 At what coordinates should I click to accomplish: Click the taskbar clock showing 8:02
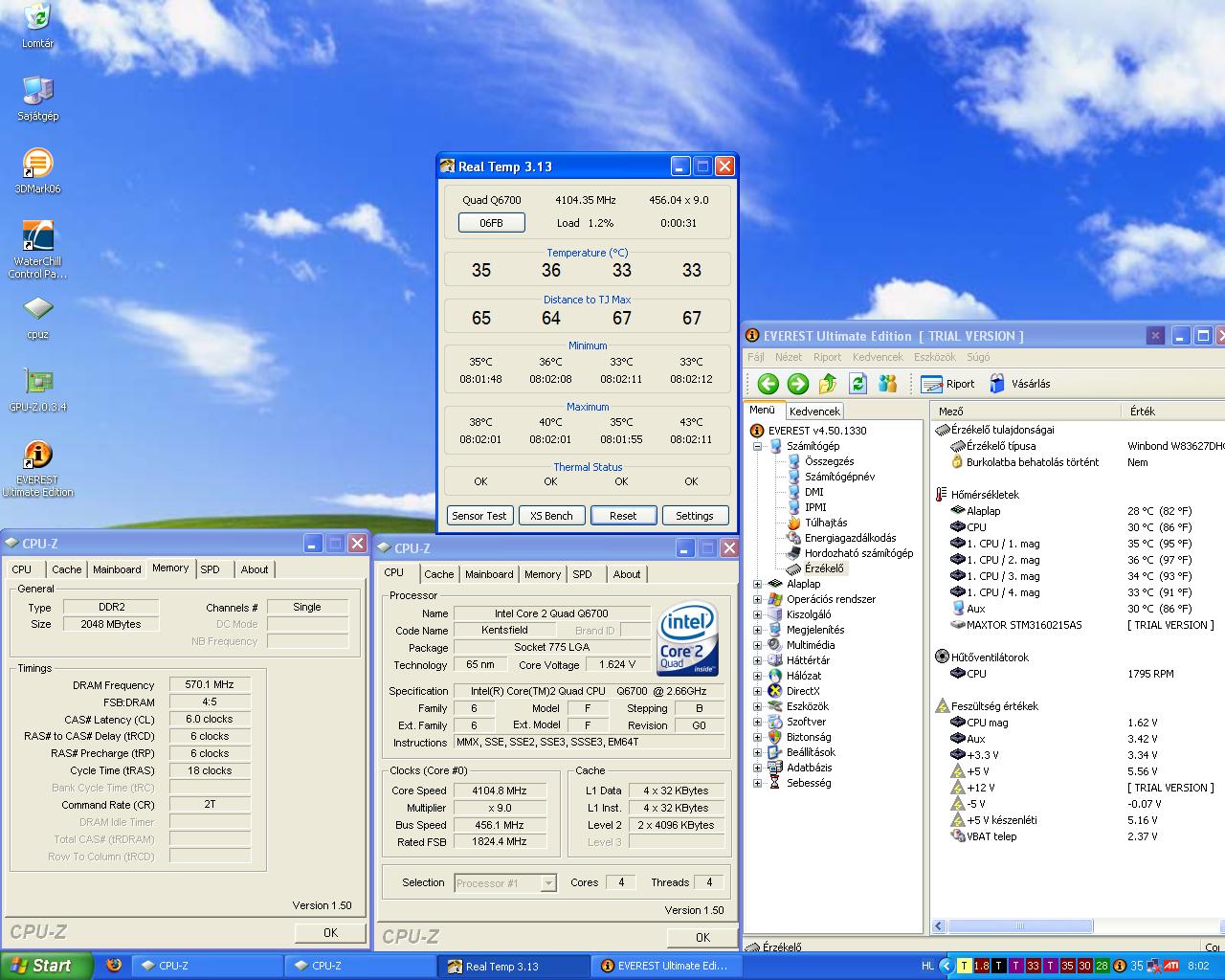pyautogui.click(x=1197, y=966)
